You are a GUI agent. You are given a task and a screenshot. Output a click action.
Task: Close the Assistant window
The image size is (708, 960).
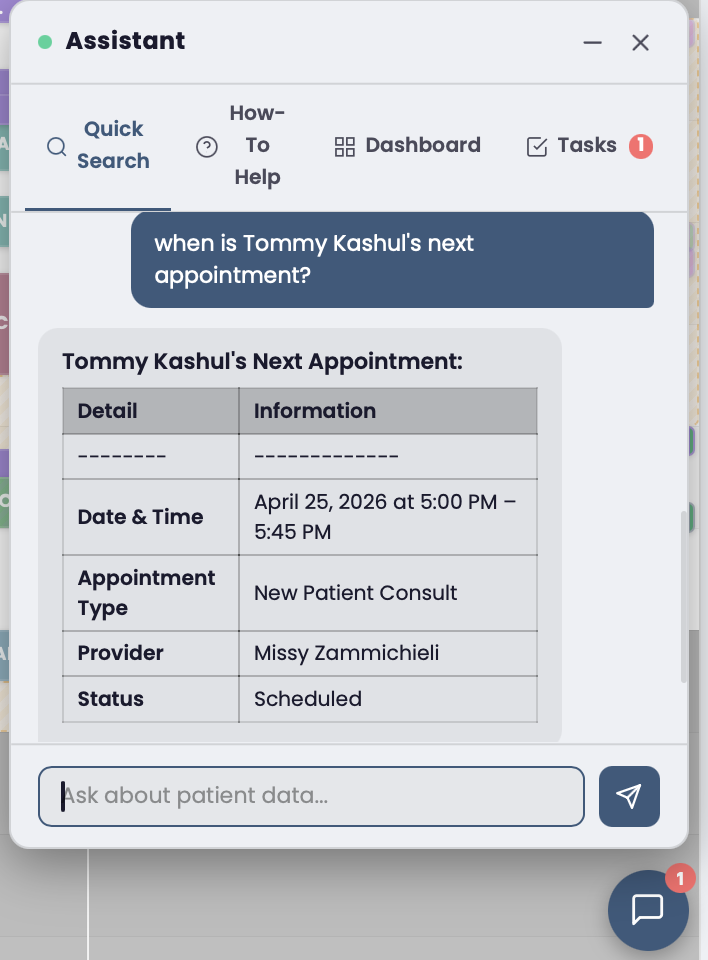[x=640, y=42]
